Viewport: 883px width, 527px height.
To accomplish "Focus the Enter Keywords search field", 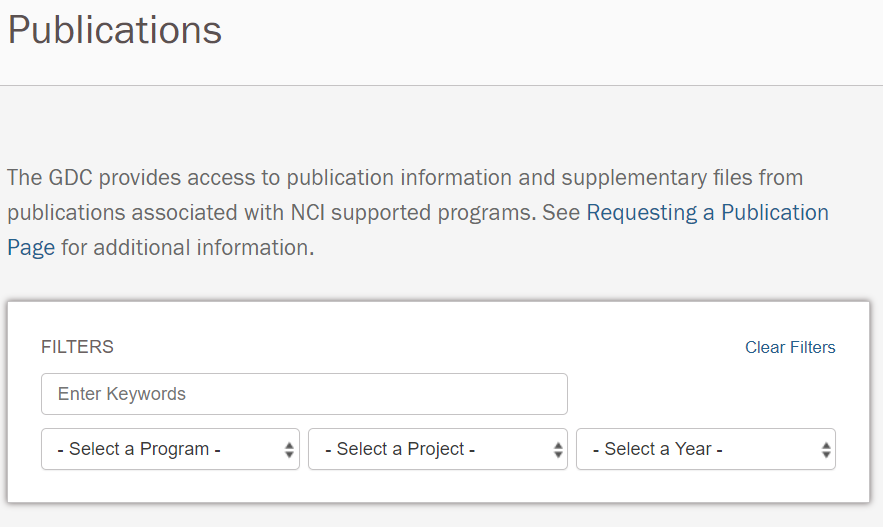I will point(304,394).
